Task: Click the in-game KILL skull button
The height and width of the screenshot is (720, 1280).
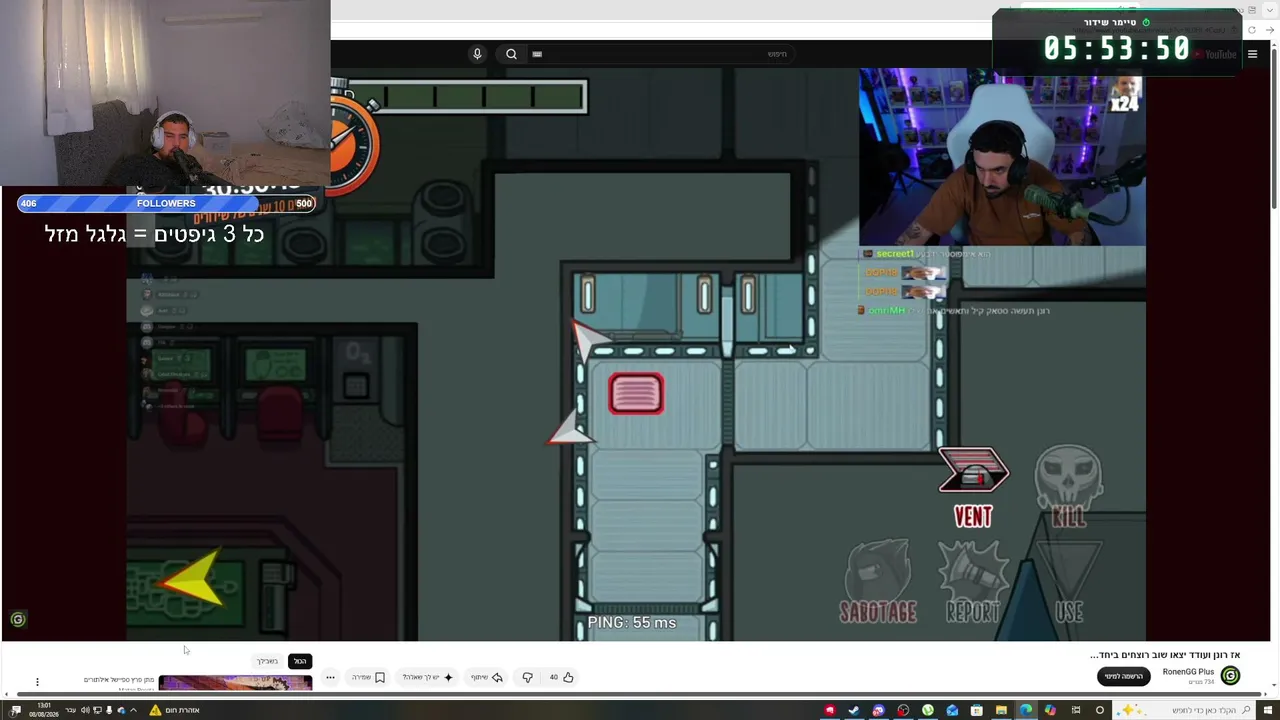Action: pos(1069,487)
